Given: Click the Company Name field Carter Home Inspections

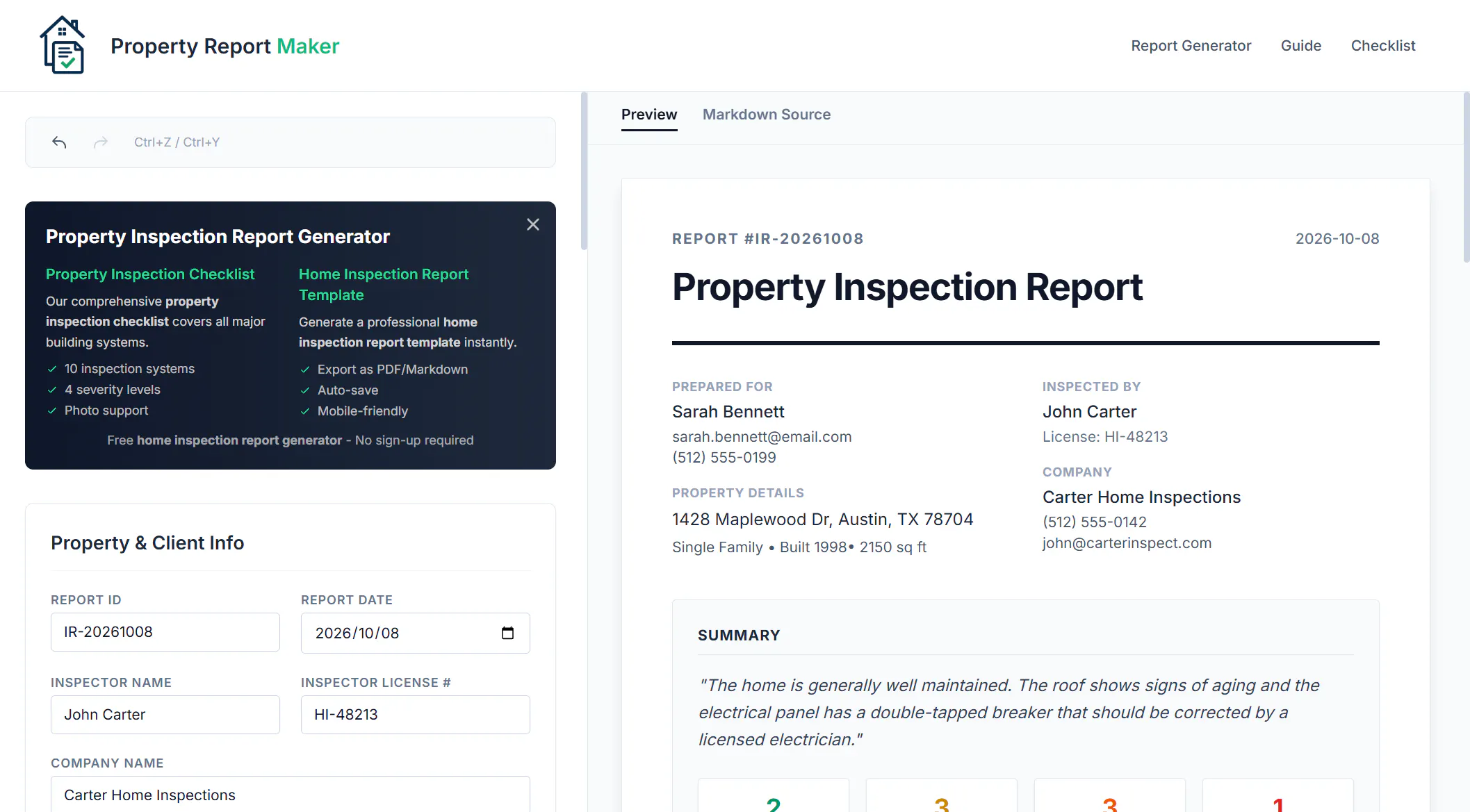Looking at the screenshot, I should tap(291, 794).
